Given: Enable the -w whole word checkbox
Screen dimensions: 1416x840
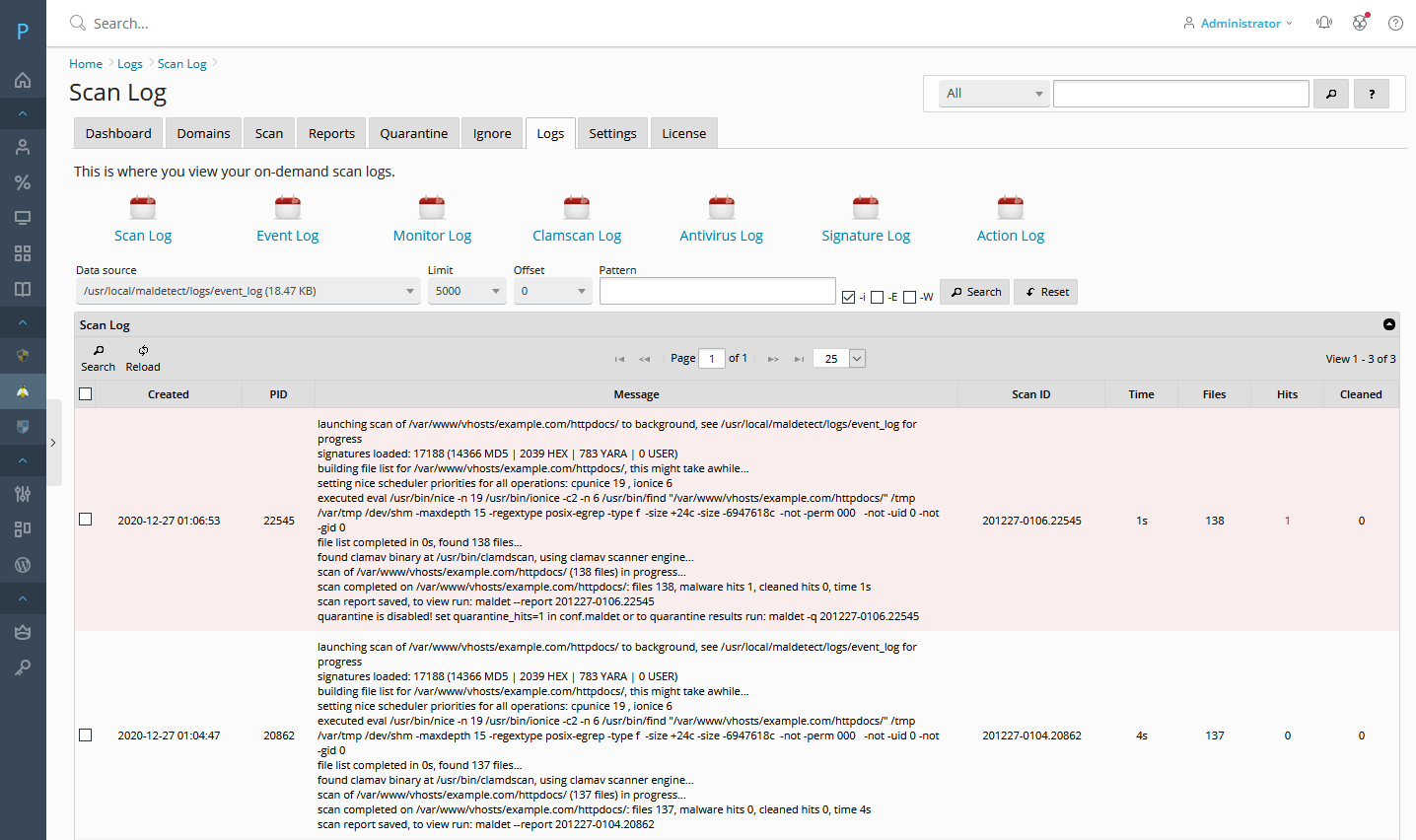Looking at the screenshot, I should 909,297.
